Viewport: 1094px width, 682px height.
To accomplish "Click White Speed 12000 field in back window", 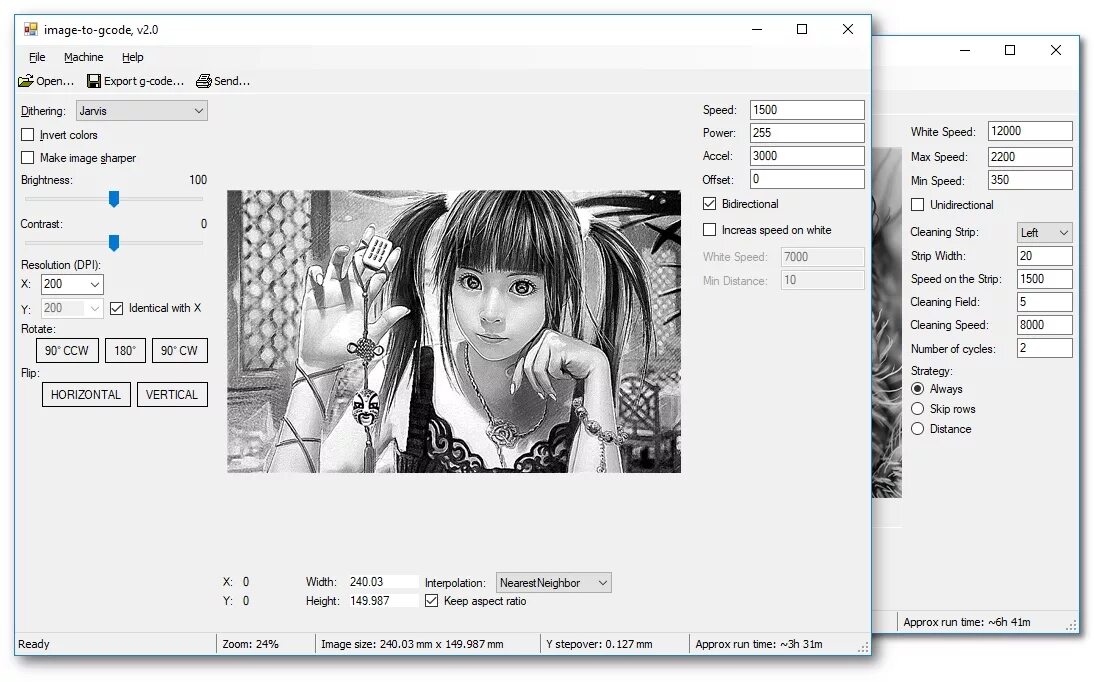I will point(1030,131).
